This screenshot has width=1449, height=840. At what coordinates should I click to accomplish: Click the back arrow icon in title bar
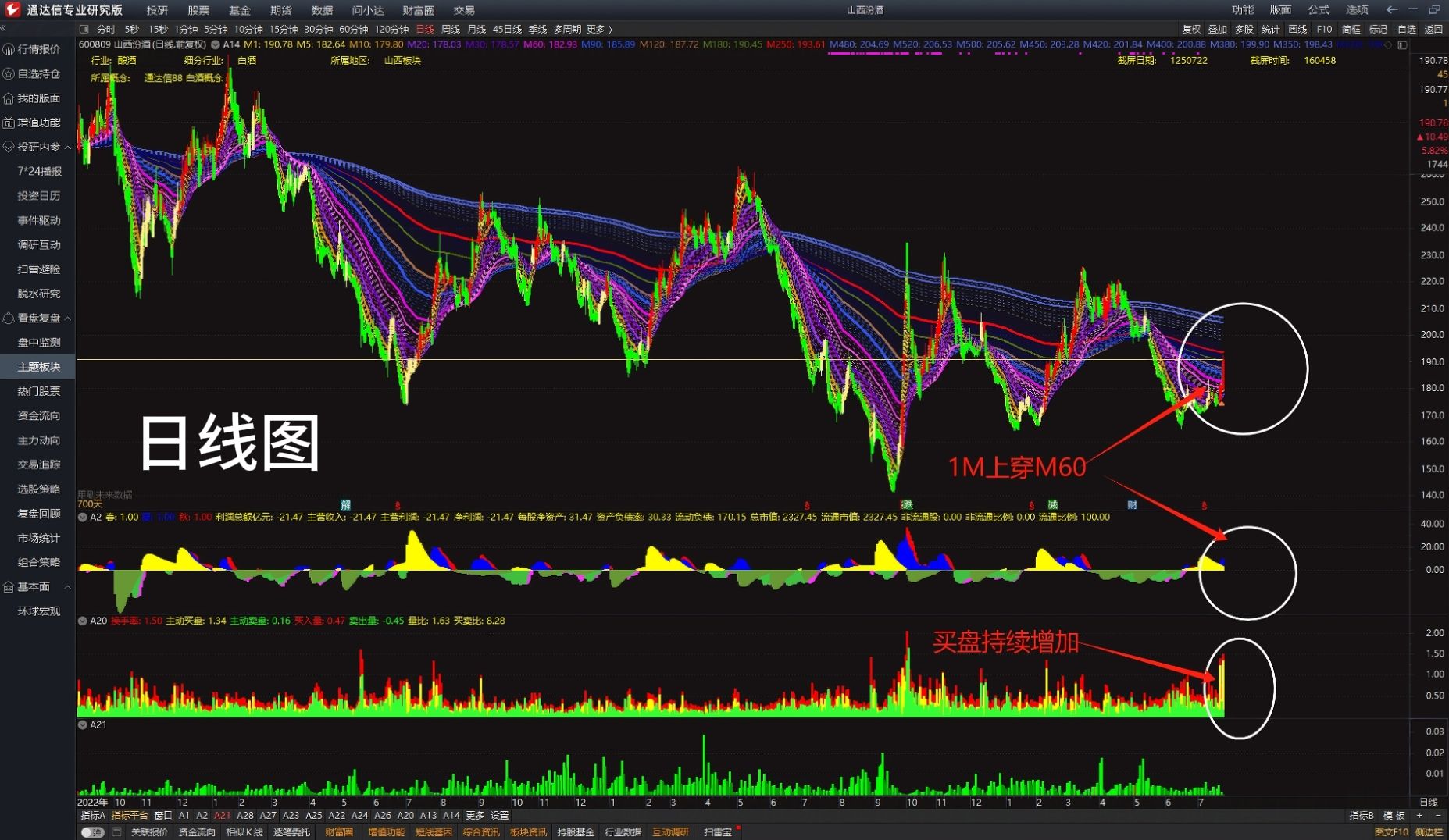tap(1391, 9)
